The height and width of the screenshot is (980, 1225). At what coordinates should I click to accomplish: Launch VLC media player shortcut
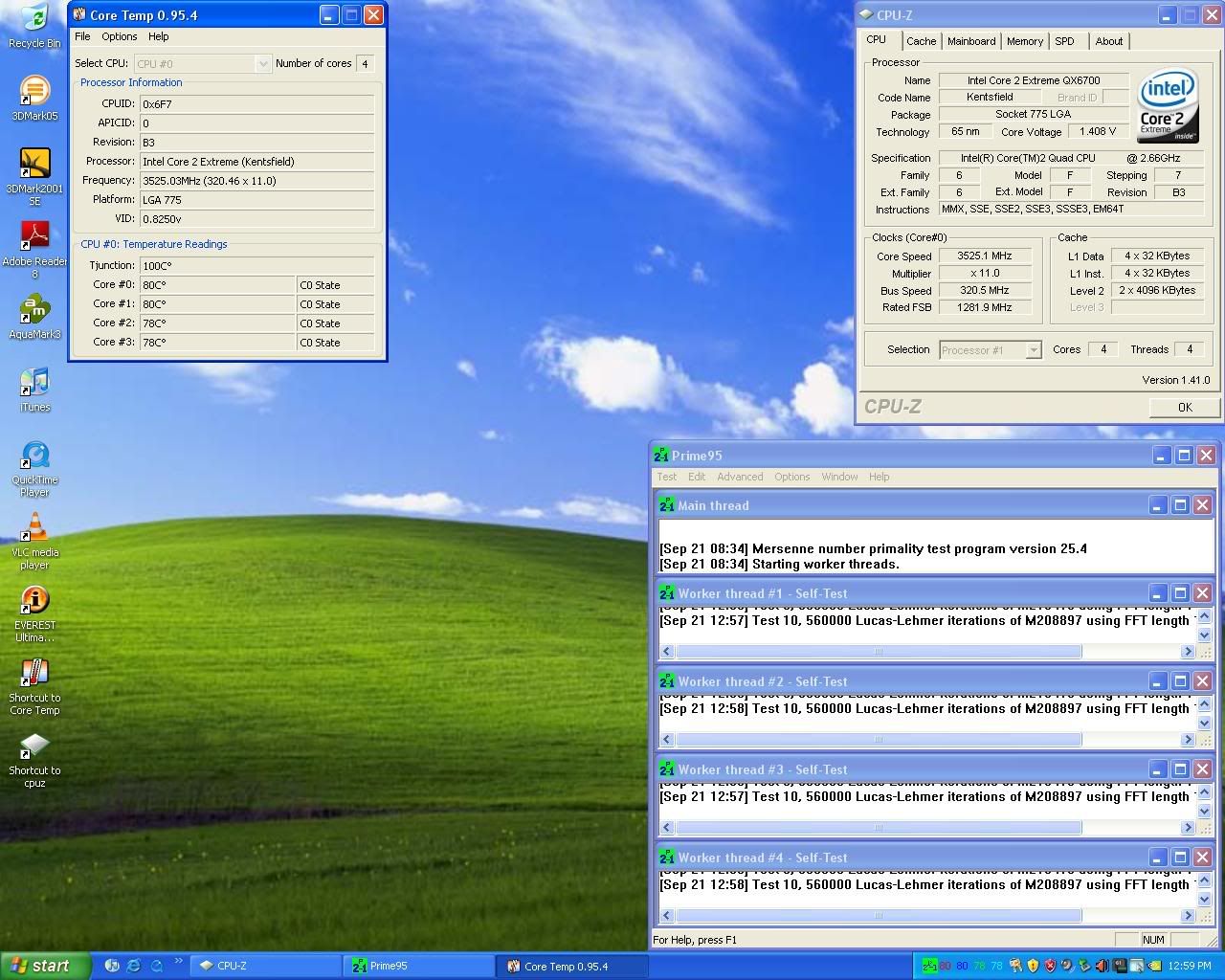[34, 541]
